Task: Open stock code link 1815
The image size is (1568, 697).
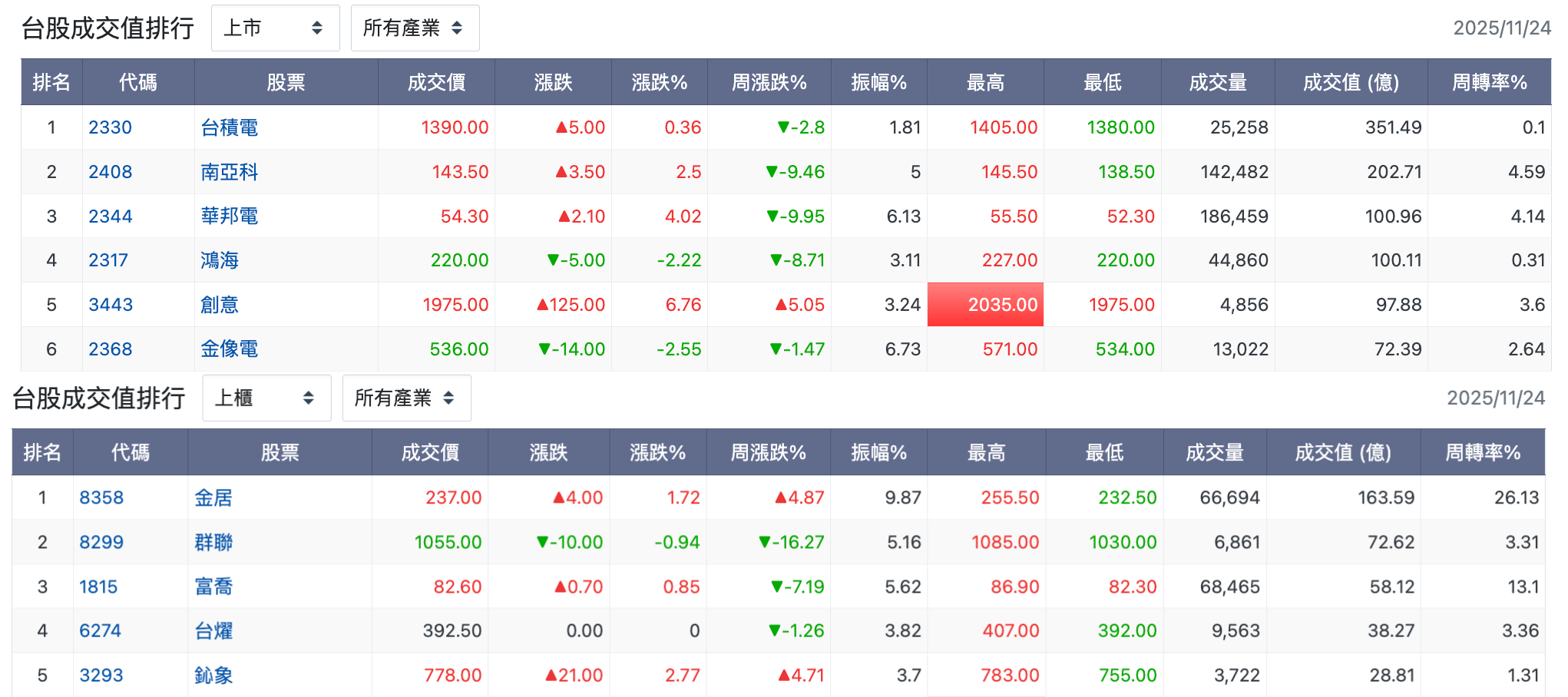Action: (x=98, y=586)
